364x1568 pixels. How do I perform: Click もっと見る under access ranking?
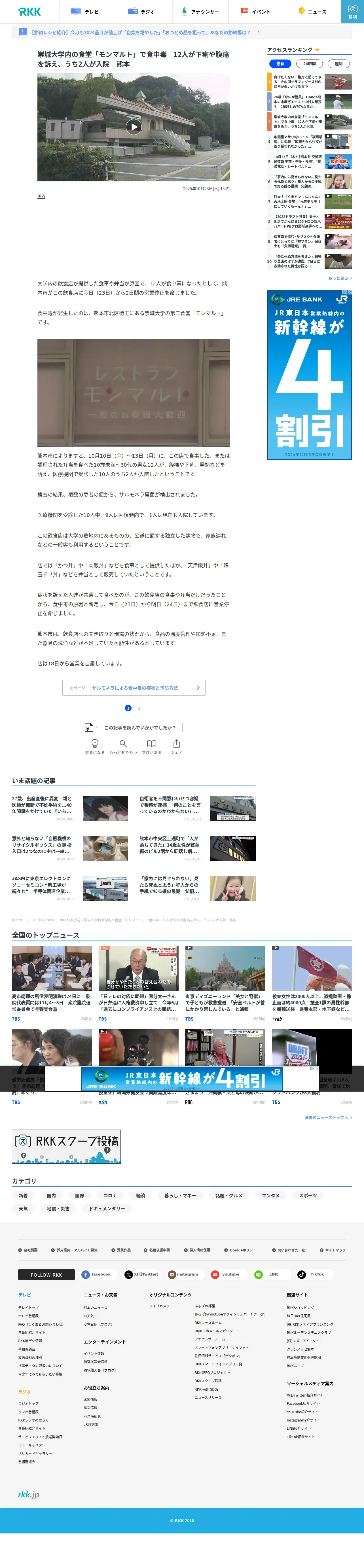340,278
